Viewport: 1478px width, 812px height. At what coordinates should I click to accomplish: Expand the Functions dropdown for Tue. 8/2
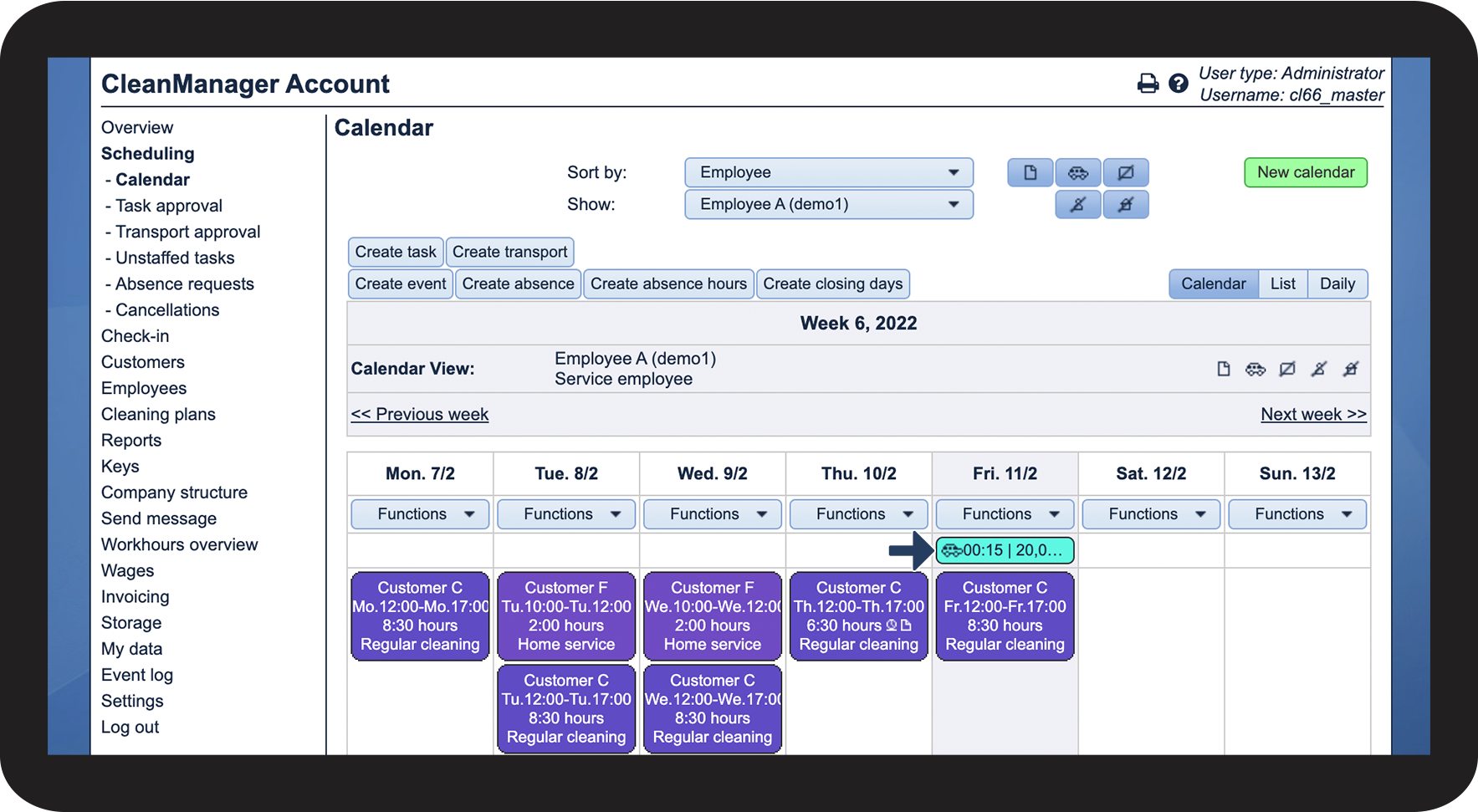click(x=566, y=514)
